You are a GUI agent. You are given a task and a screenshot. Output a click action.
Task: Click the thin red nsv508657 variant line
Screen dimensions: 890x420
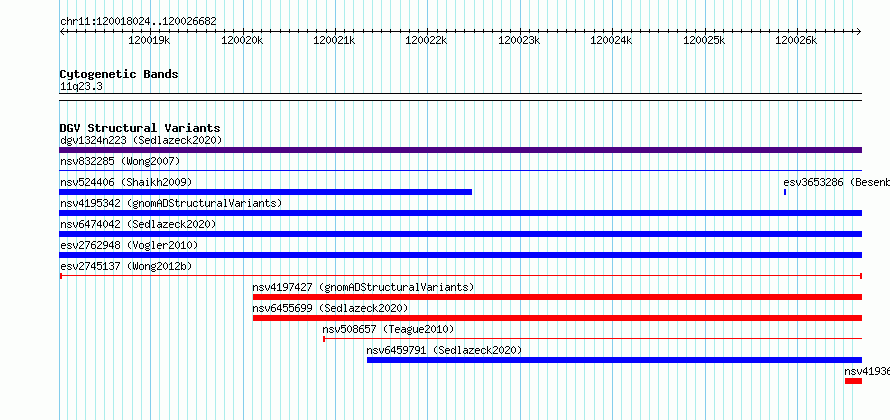(x=593, y=339)
